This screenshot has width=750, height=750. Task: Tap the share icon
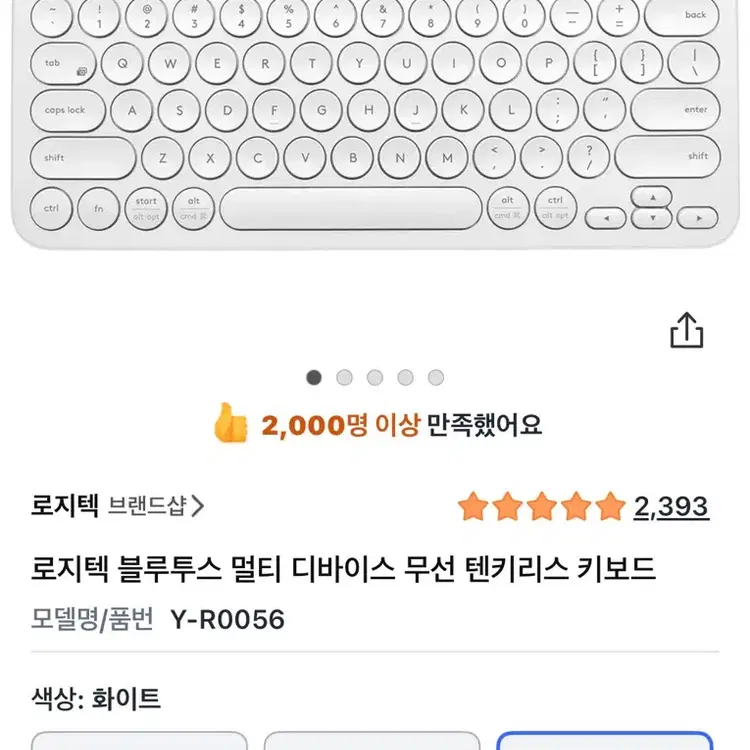click(x=687, y=331)
